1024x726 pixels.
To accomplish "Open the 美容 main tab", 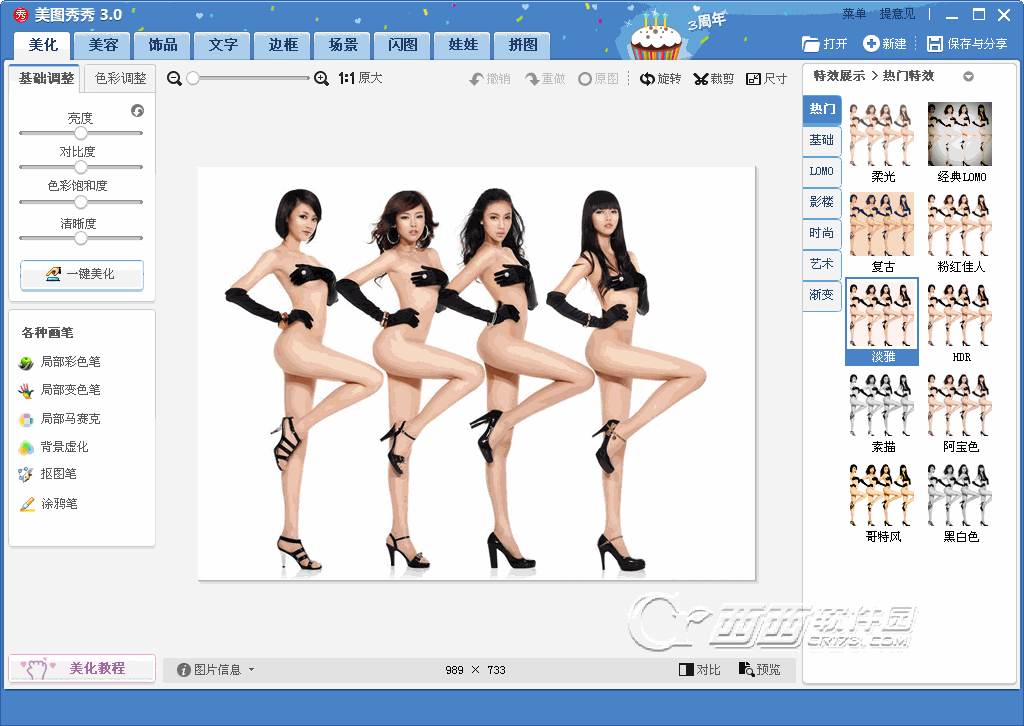I will pos(103,45).
